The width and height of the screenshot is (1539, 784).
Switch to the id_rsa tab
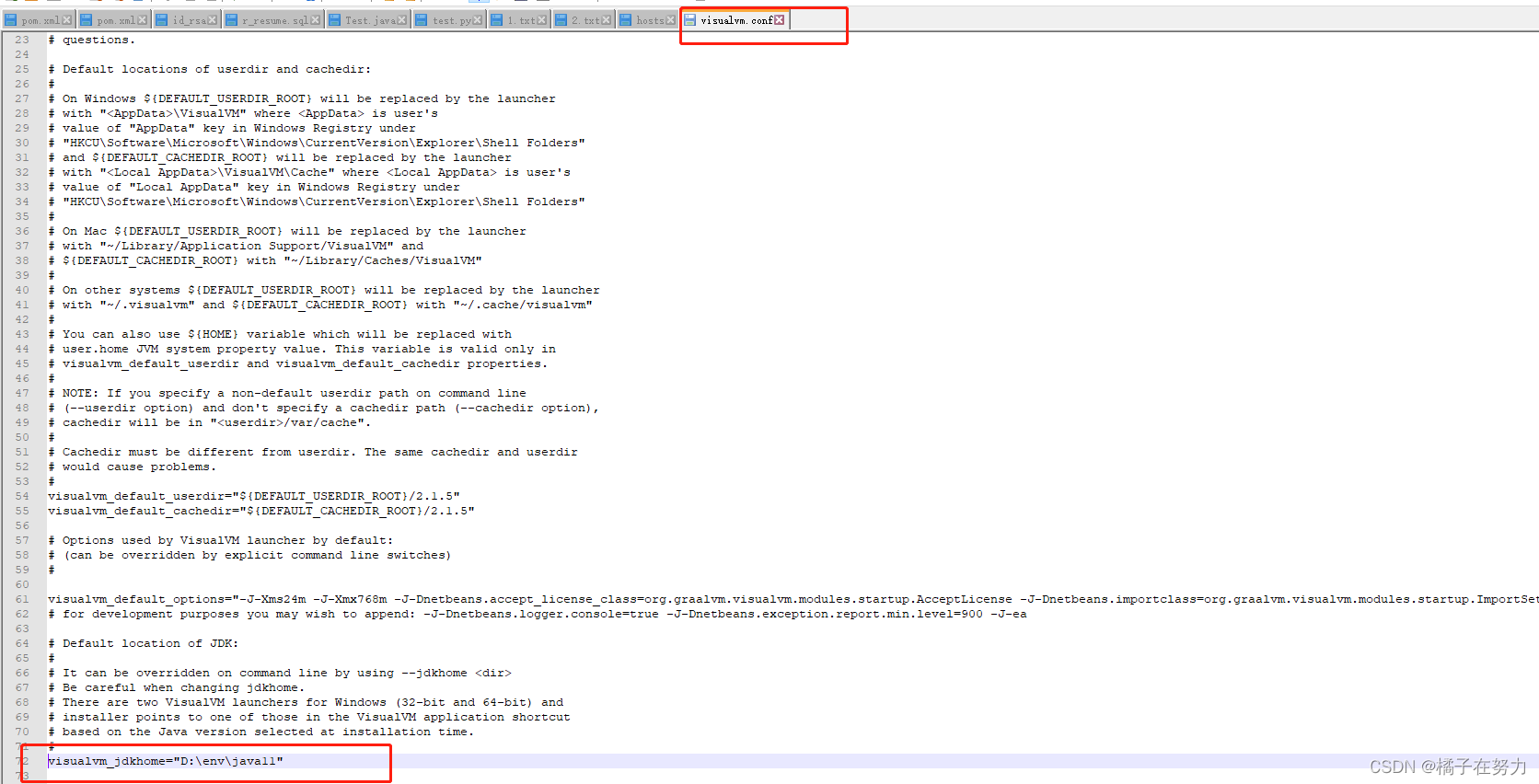point(188,20)
